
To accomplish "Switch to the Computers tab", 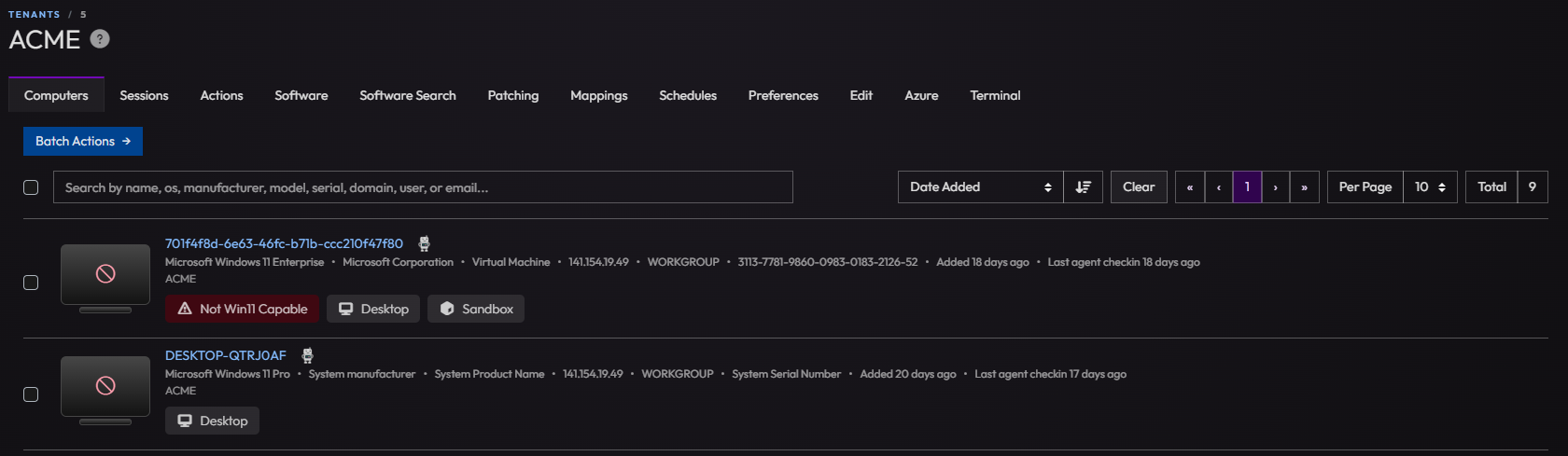I will click(x=56, y=95).
